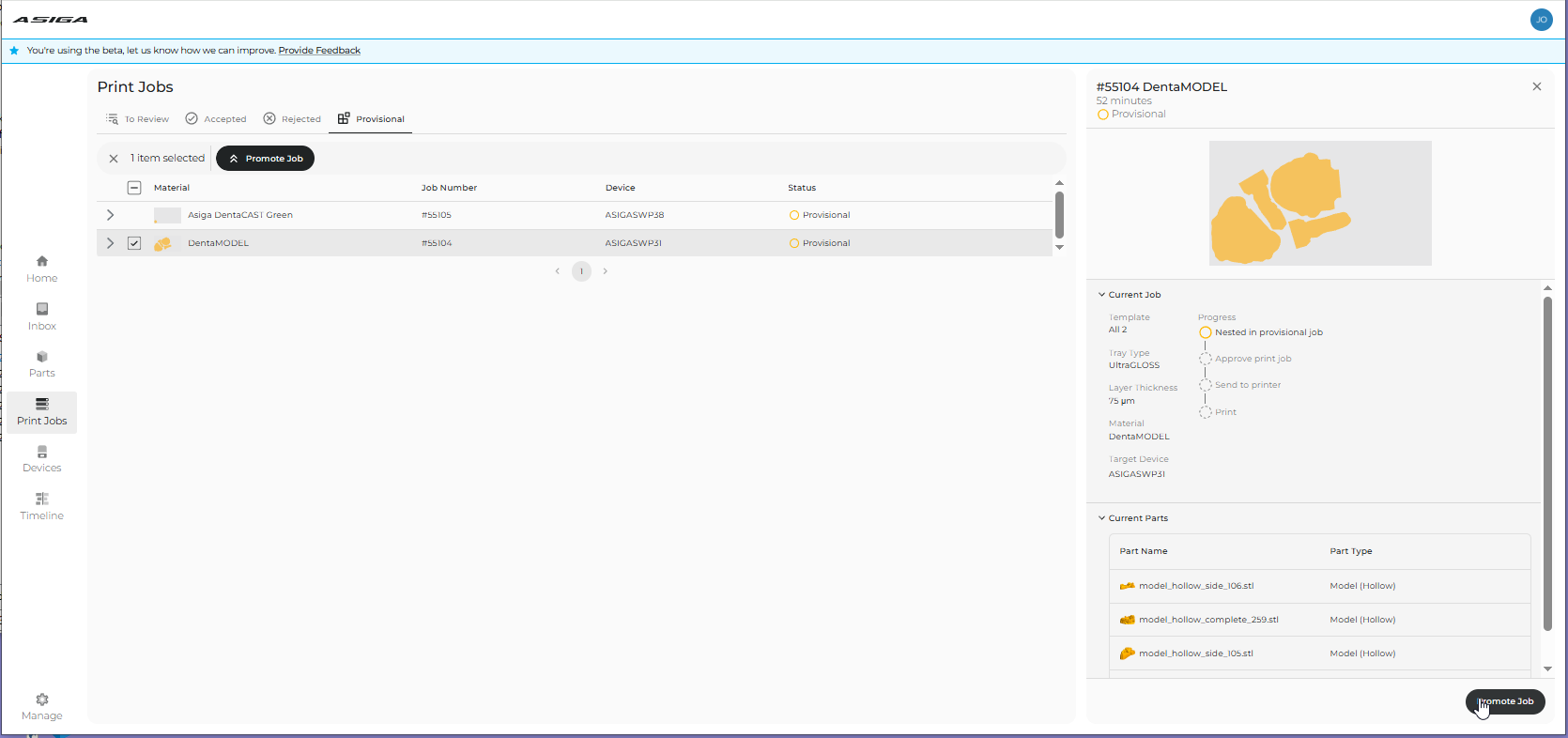Switch to the Accepted tab
Screen dimensions: 1568x738
point(216,119)
